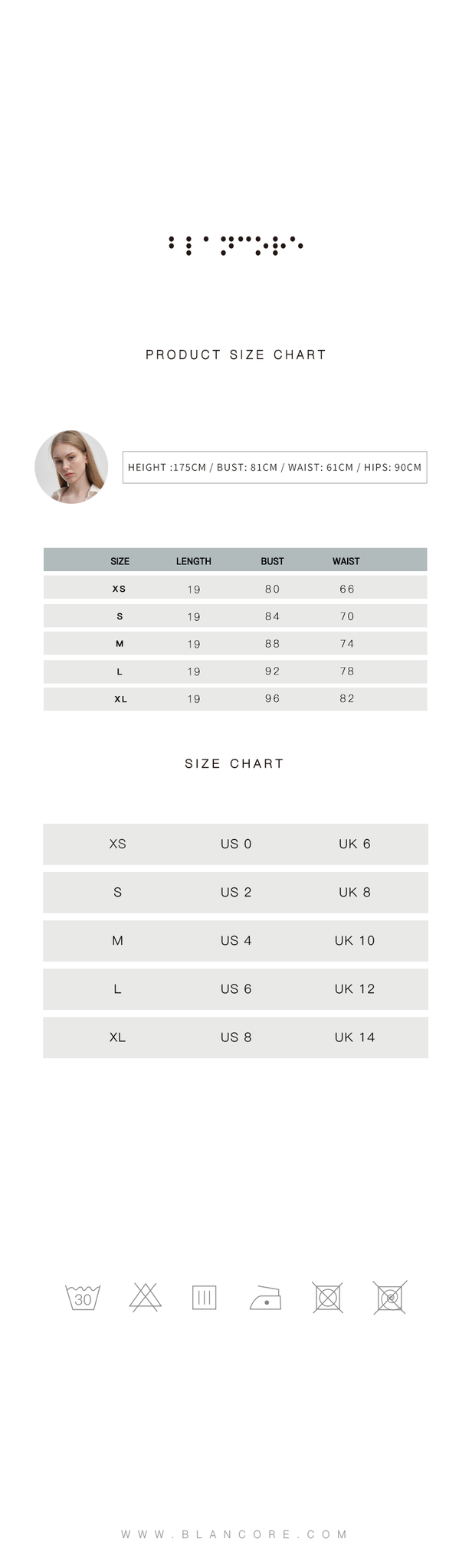Click the model portrait thumbnail
The width and height of the screenshot is (472, 1568).
point(71,467)
